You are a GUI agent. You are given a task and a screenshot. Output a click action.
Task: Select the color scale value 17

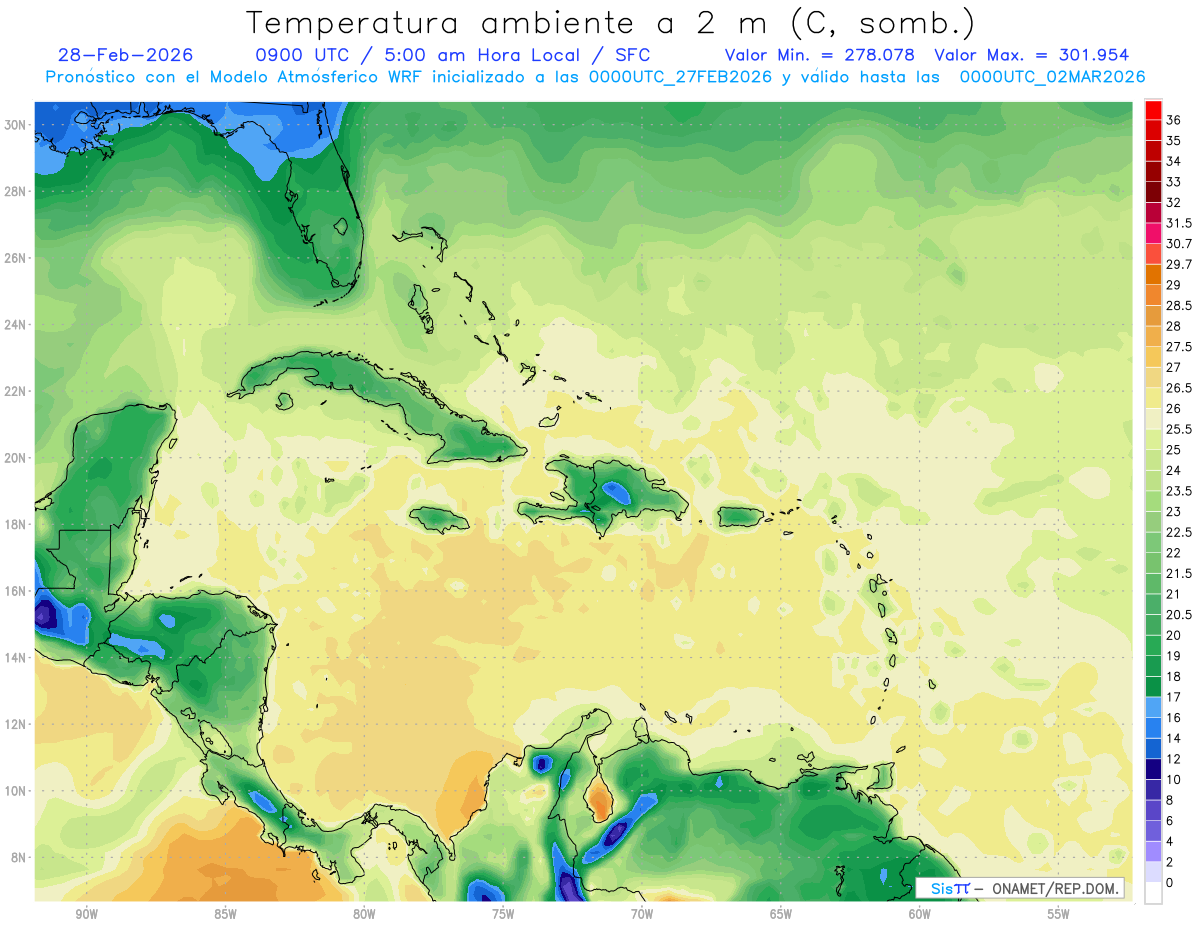point(1174,697)
